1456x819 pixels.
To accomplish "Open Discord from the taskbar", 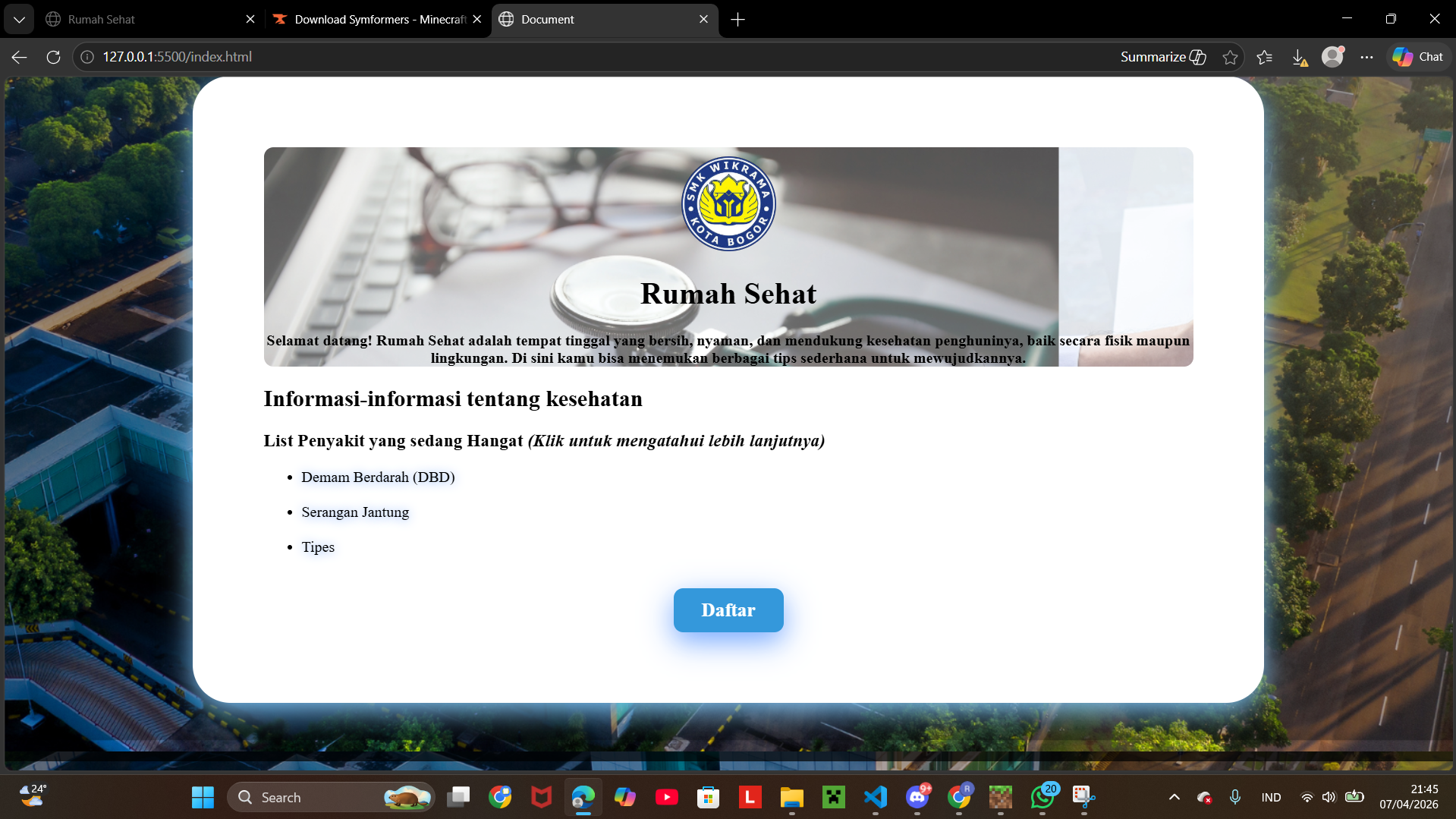I will 917,797.
